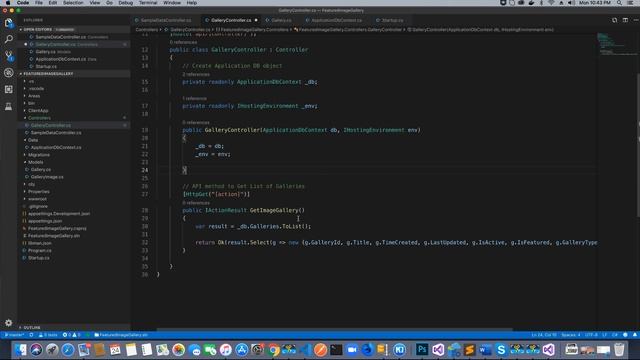Open the Selection menu
This screenshot has height=360, width=640.
click(73, 3)
